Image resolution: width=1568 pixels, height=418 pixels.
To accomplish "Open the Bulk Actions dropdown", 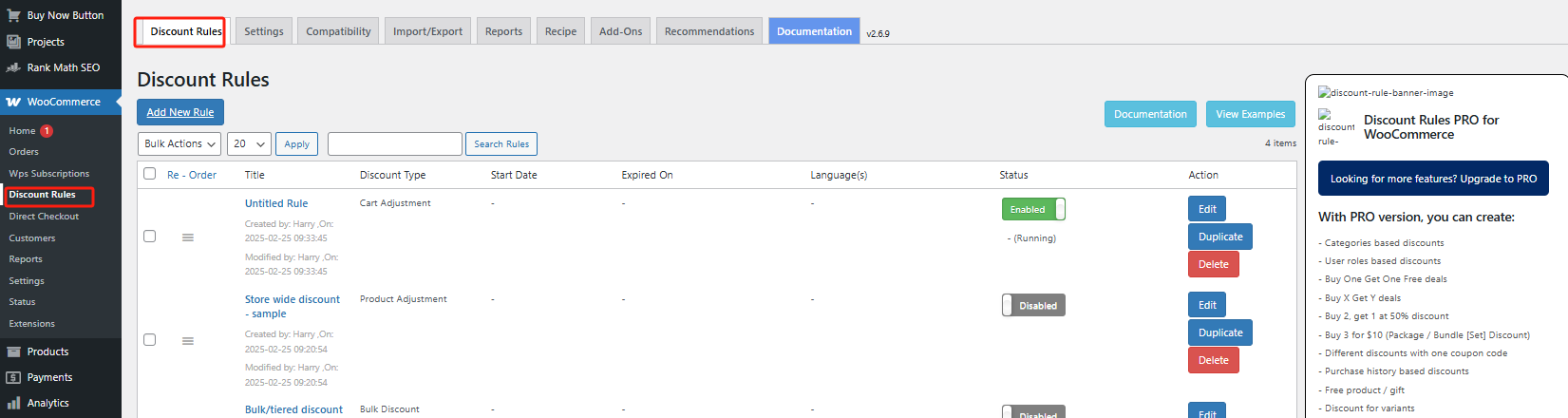I will click(179, 143).
